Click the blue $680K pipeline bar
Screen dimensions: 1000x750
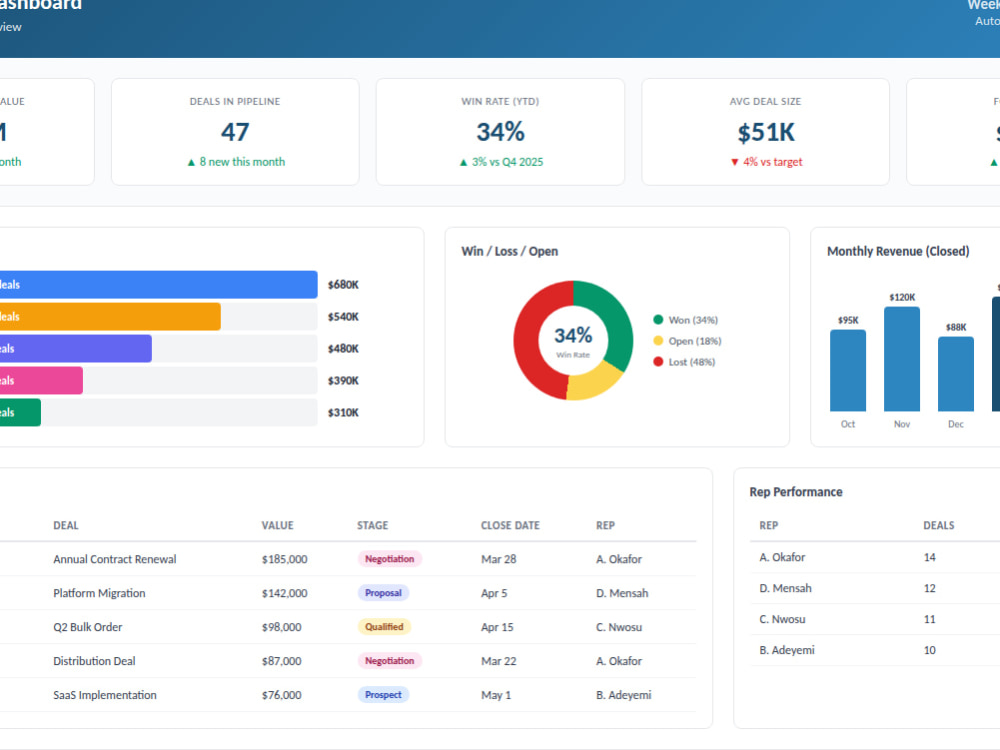coord(158,284)
